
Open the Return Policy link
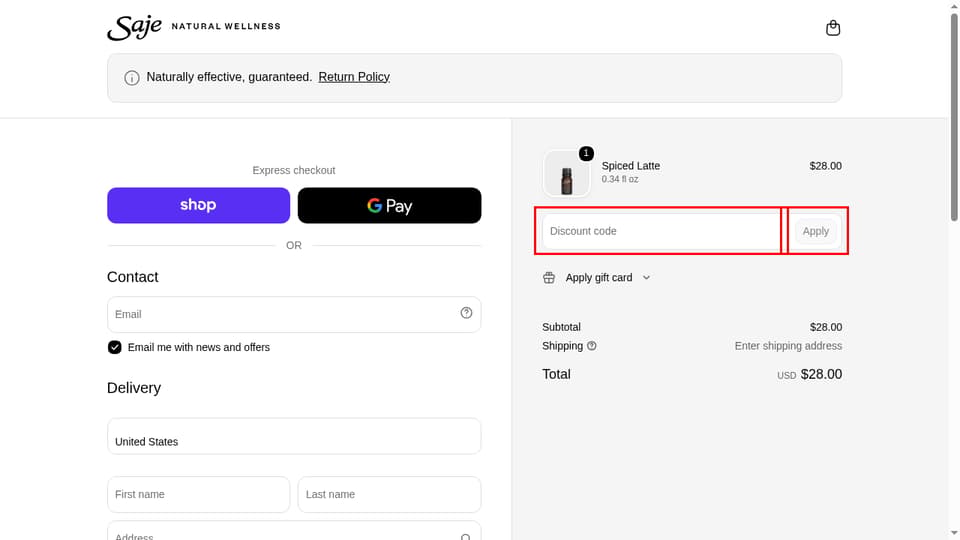[354, 77]
